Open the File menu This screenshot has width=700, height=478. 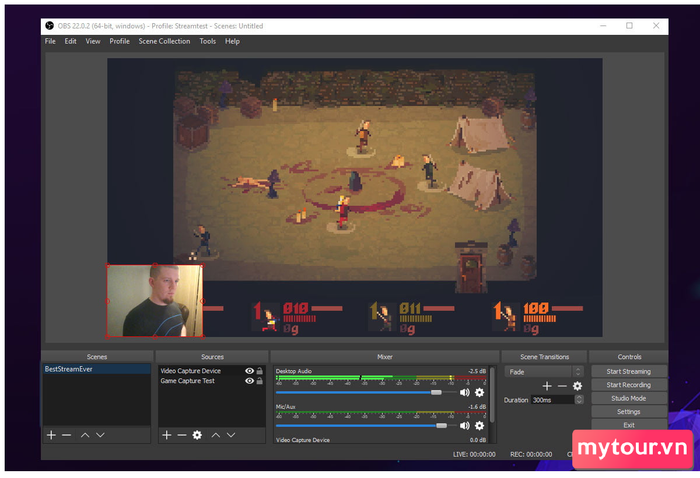click(50, 41)
